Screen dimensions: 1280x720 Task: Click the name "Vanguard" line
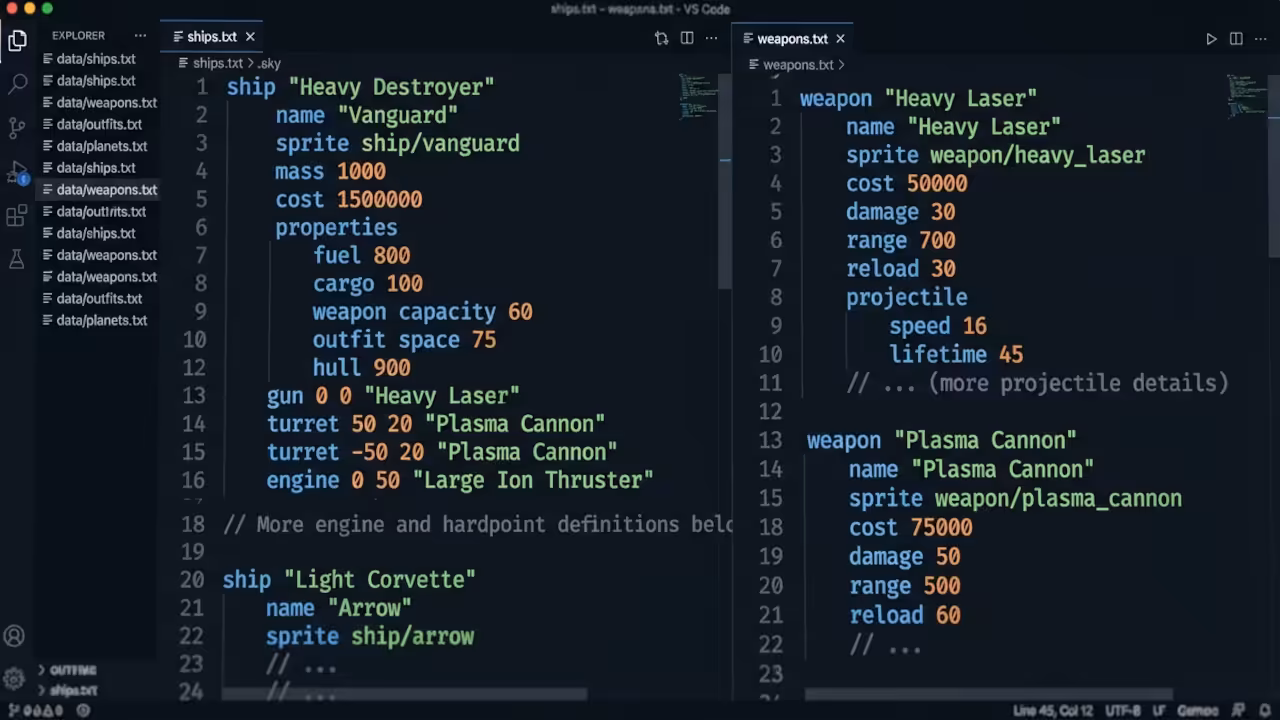366,115
